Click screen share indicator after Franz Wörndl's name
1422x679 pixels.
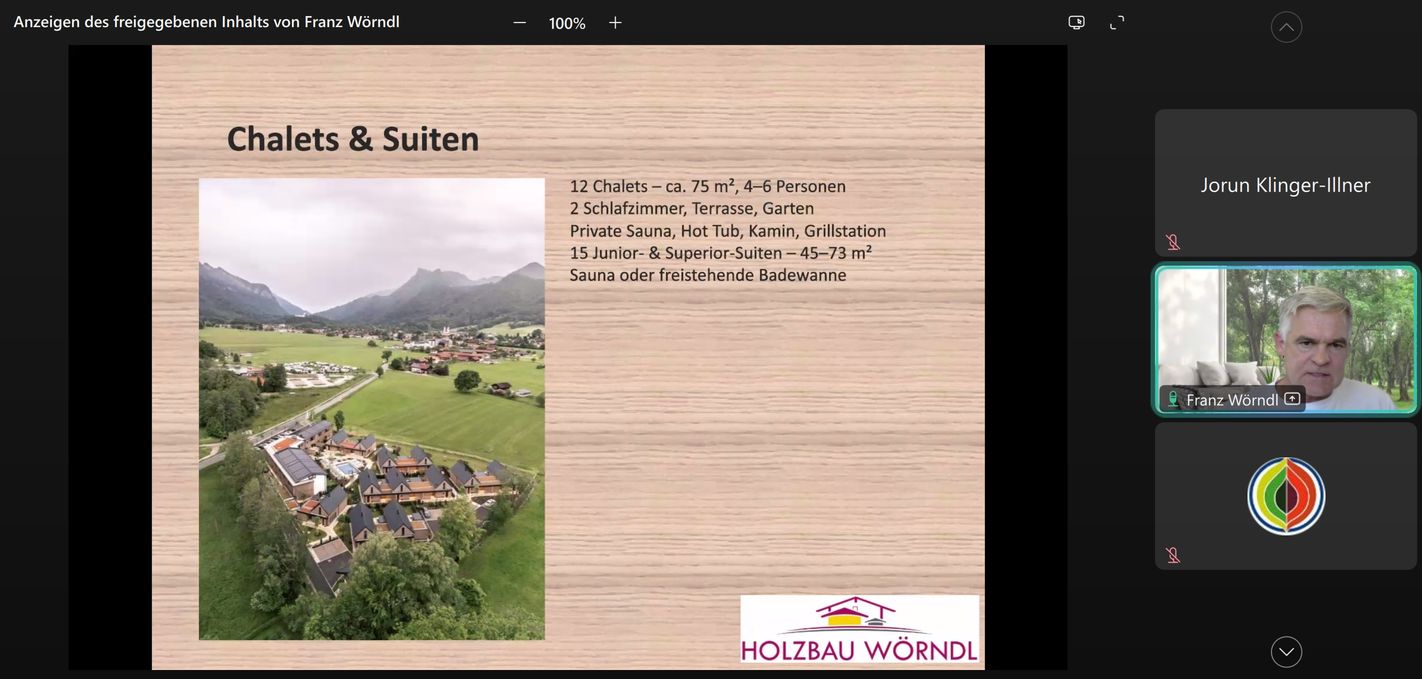pyautogui.click(x=1292, y=399)
